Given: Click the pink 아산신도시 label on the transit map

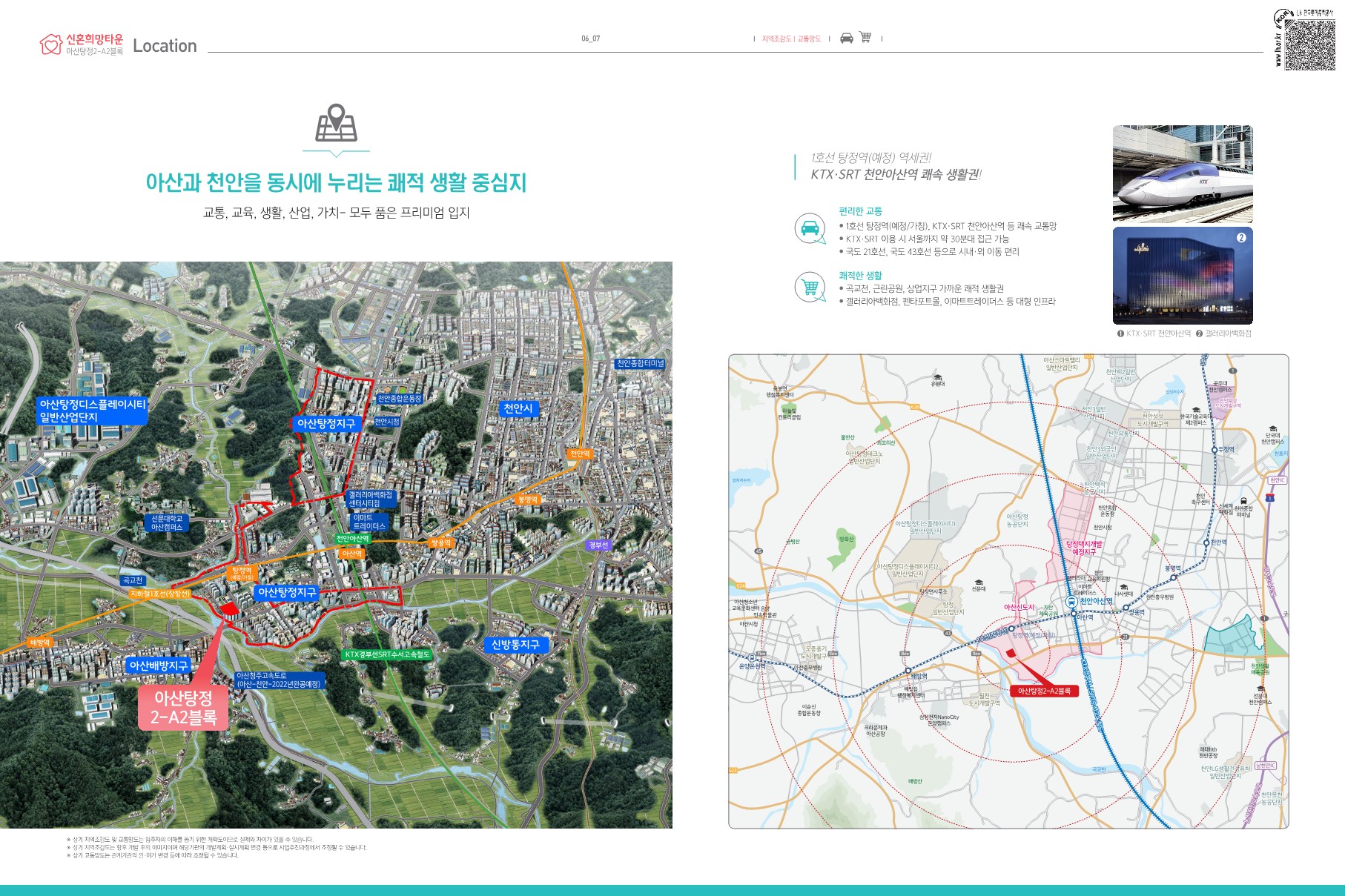Looking at the screenshot, I should click(x=1019, y=607).
